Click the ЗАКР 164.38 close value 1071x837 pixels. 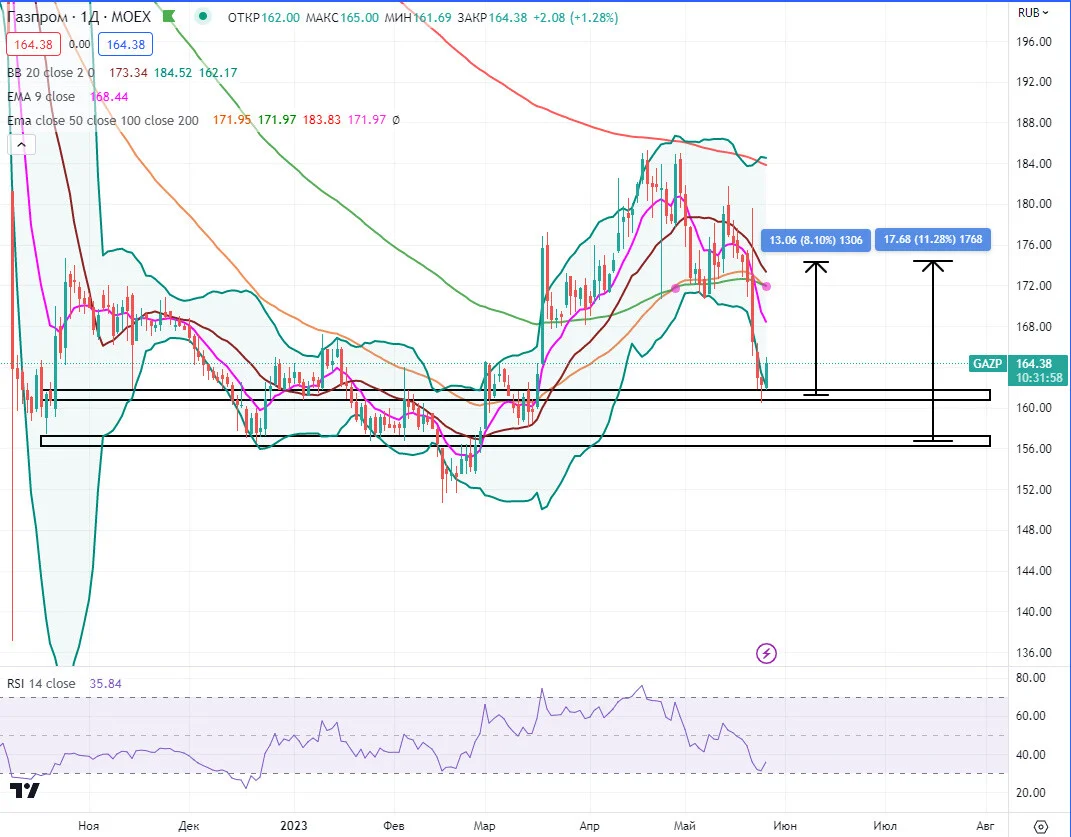[x=492, y=17]
